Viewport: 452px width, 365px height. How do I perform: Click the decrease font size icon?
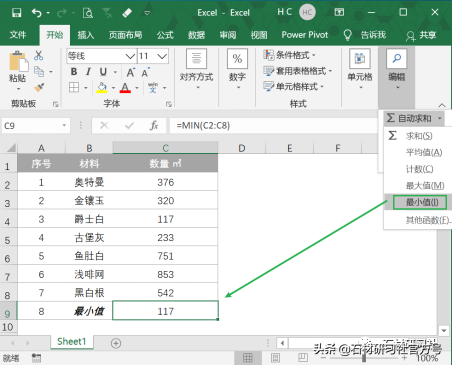(146, 72)
